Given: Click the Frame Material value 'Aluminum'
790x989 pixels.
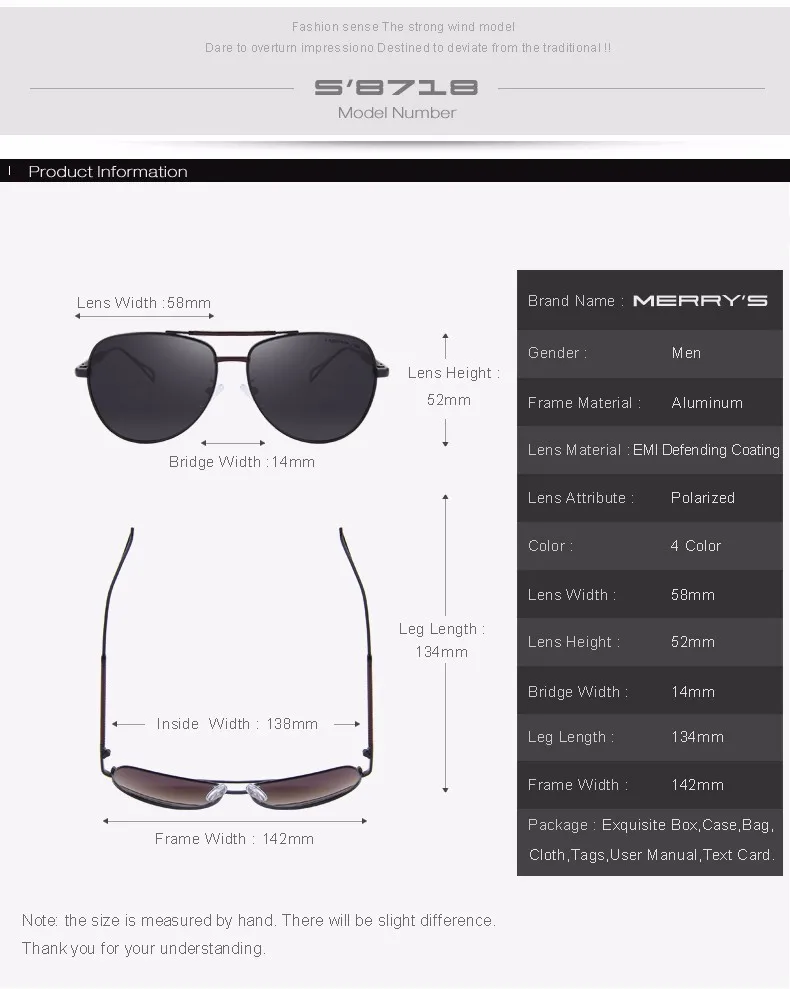Looking at the screenshot, I should 707,402.
